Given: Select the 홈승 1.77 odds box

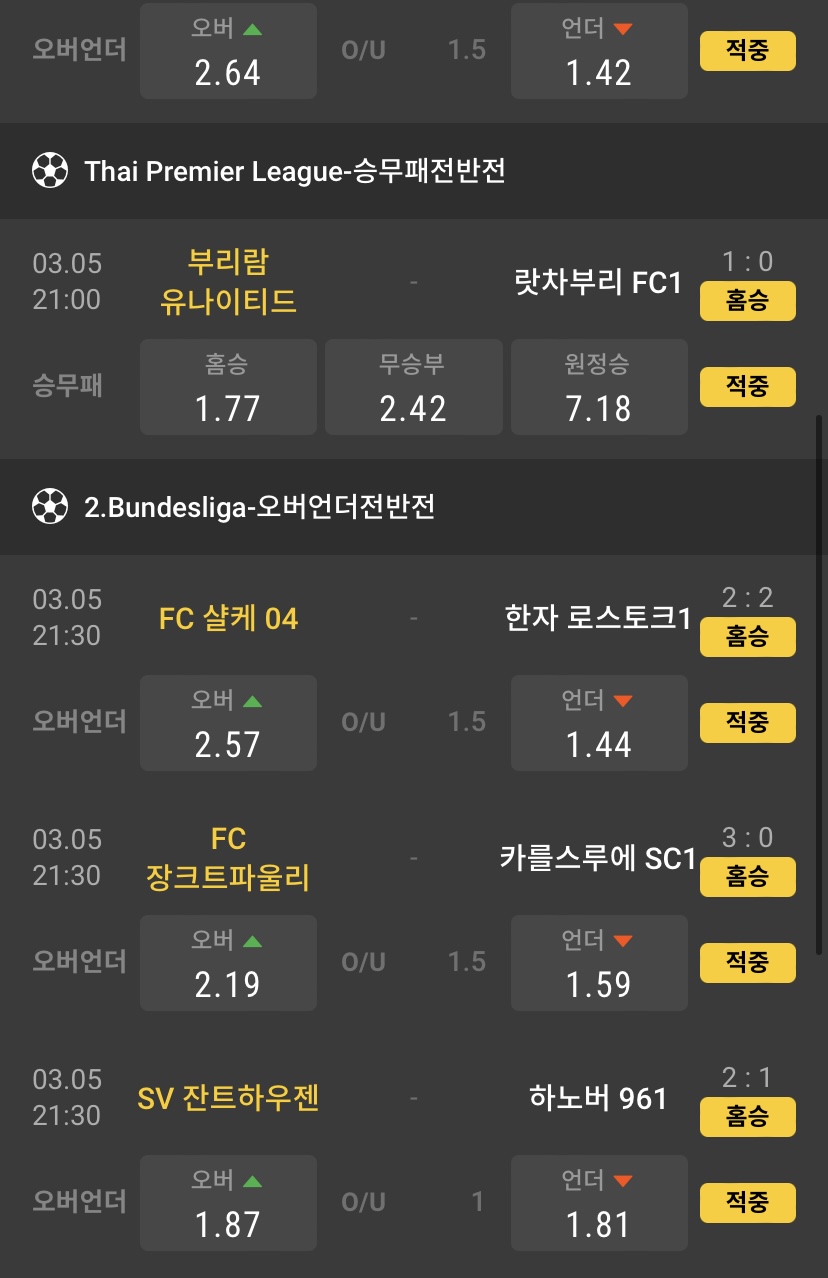Looking at the screenshot, I should coord(228,387).
